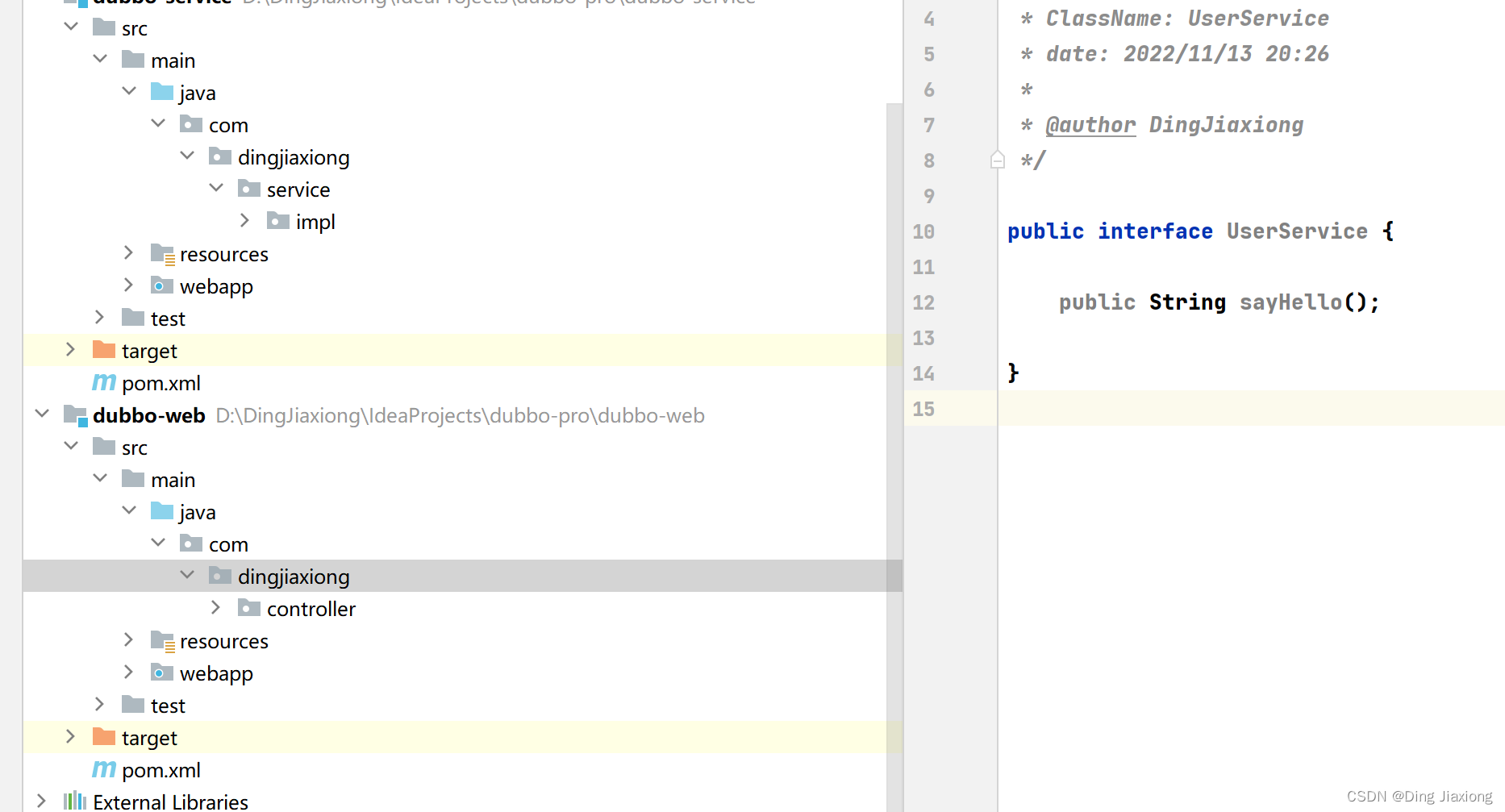The image size is (1505, 812).
Task: Click dubbo-web java source root icon
Action: click(x=162, y=510)
